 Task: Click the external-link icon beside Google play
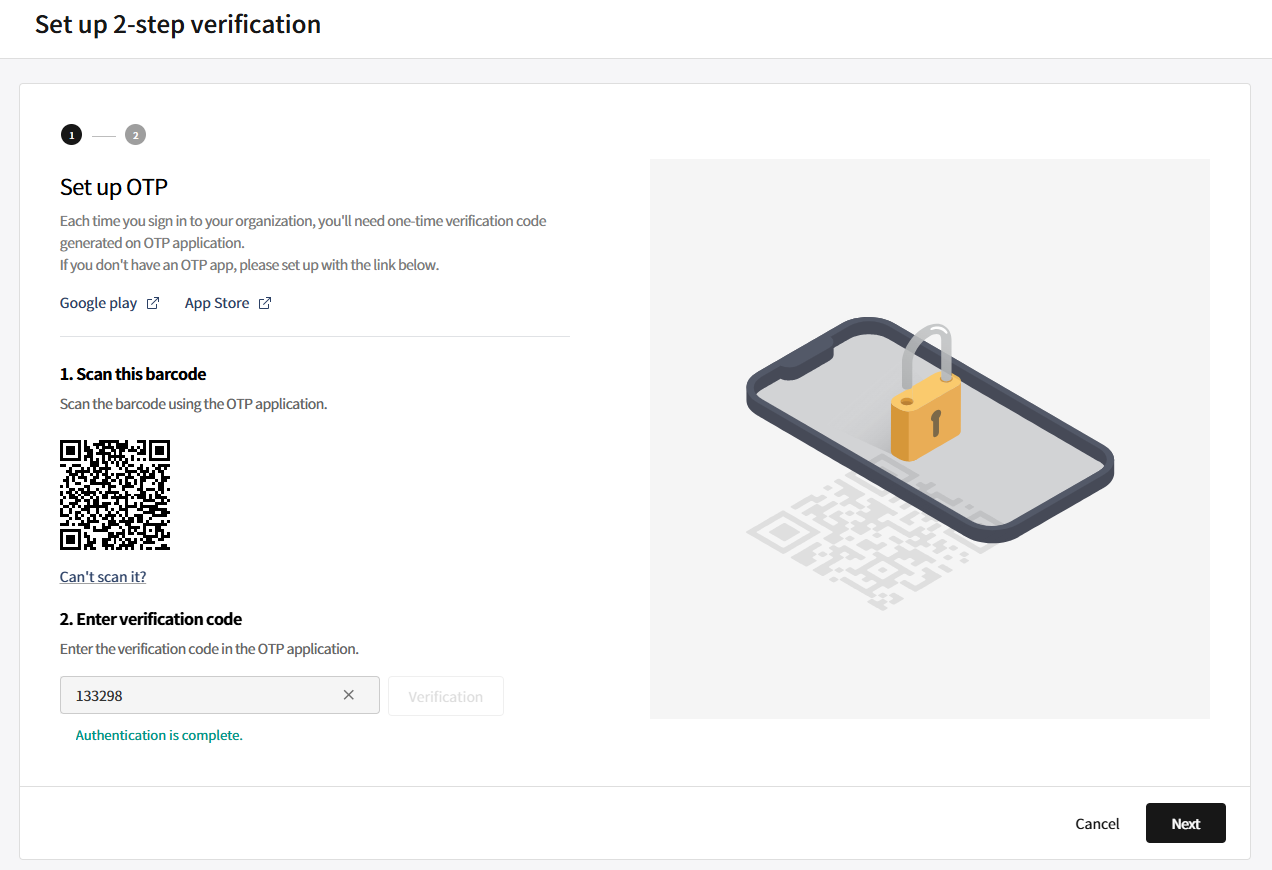(153, 303)
